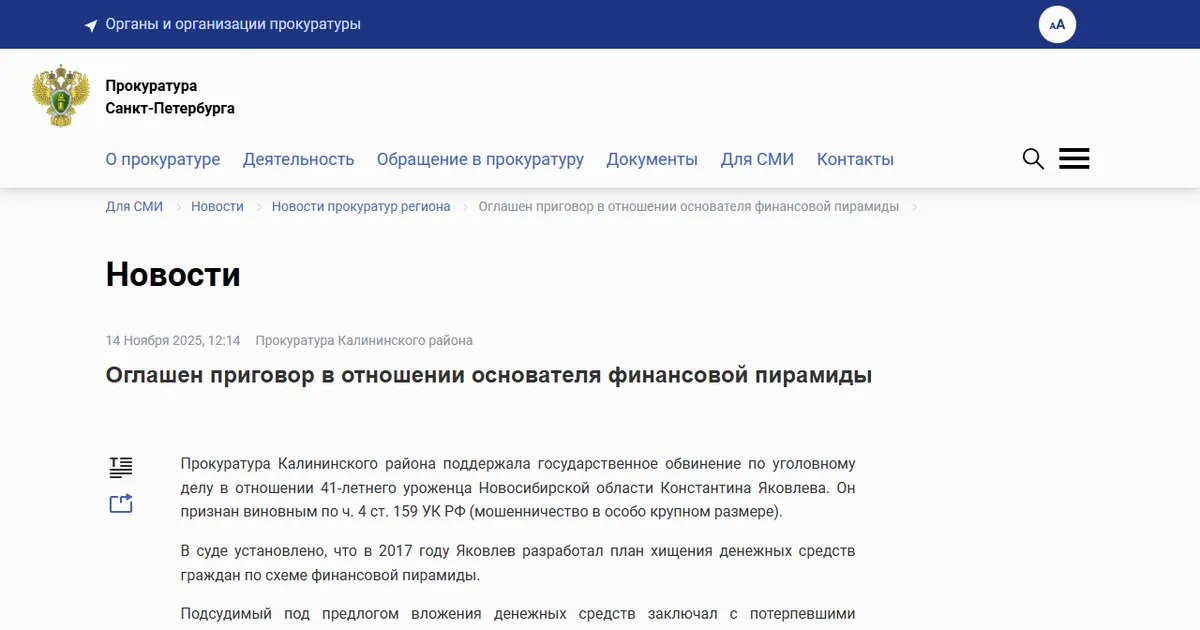The image size is (1200, 630).
Task: Click the prosecutor's office coat of arms logo
Action: pyautogui.click(x=61, y=96)
